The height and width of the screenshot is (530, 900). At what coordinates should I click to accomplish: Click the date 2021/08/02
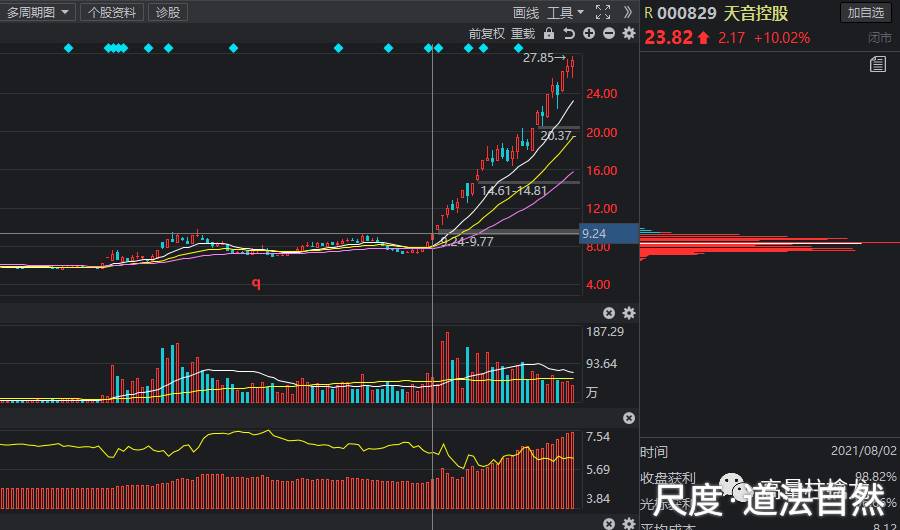pos(863,451)
